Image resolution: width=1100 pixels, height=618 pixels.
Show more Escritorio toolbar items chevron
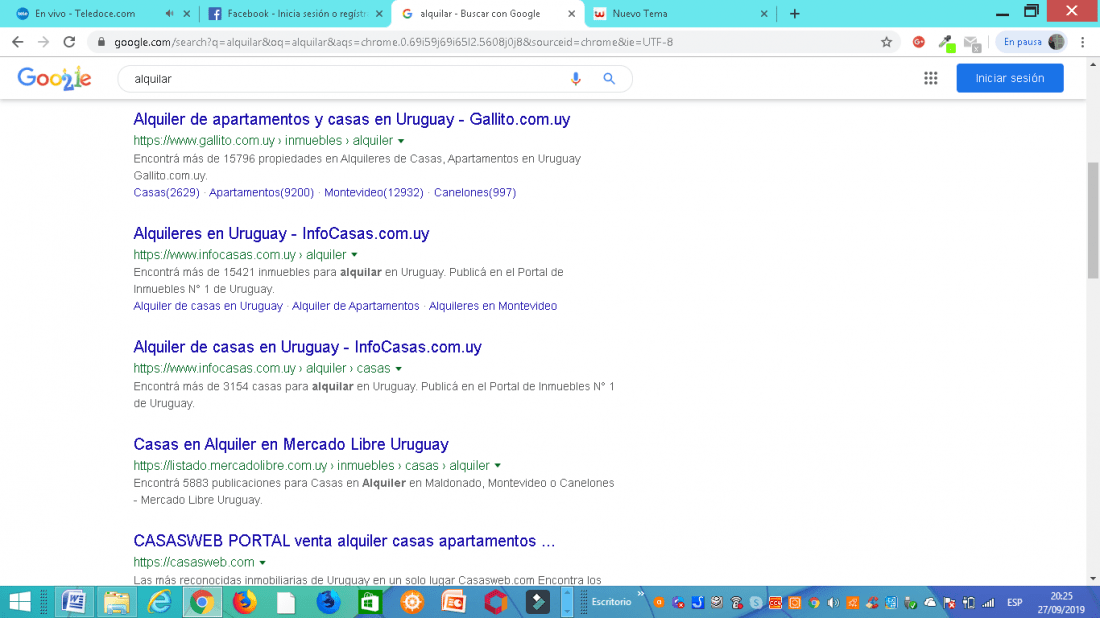640,594
